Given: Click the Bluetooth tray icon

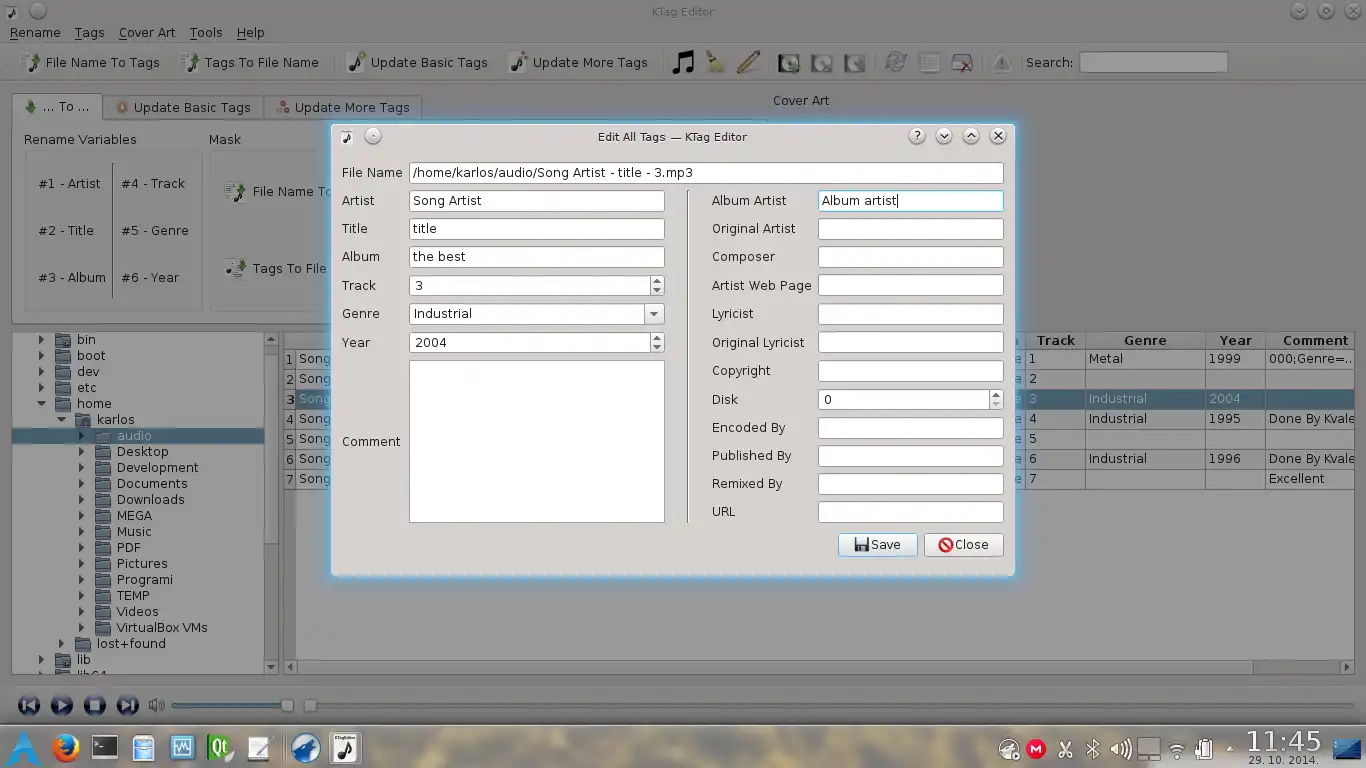Looking at the screenshot, I should tap(1093, 748).
